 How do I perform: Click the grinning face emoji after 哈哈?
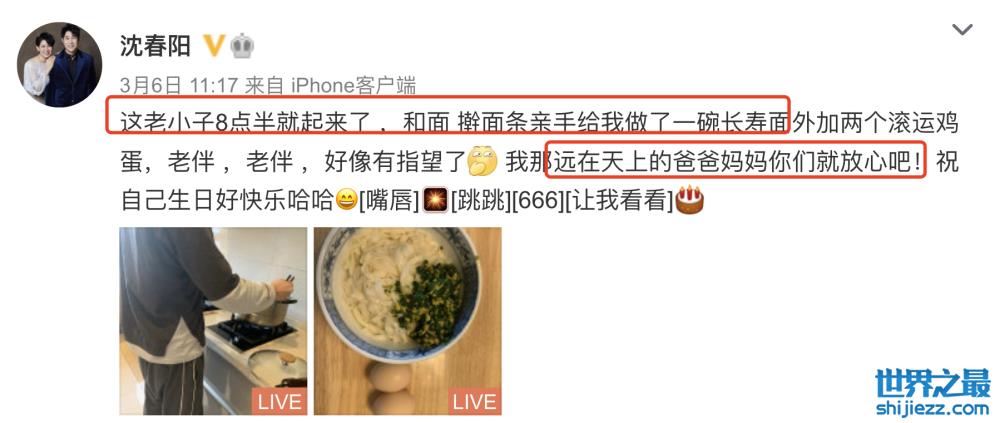pyautogui.click(x=346, y=202)
